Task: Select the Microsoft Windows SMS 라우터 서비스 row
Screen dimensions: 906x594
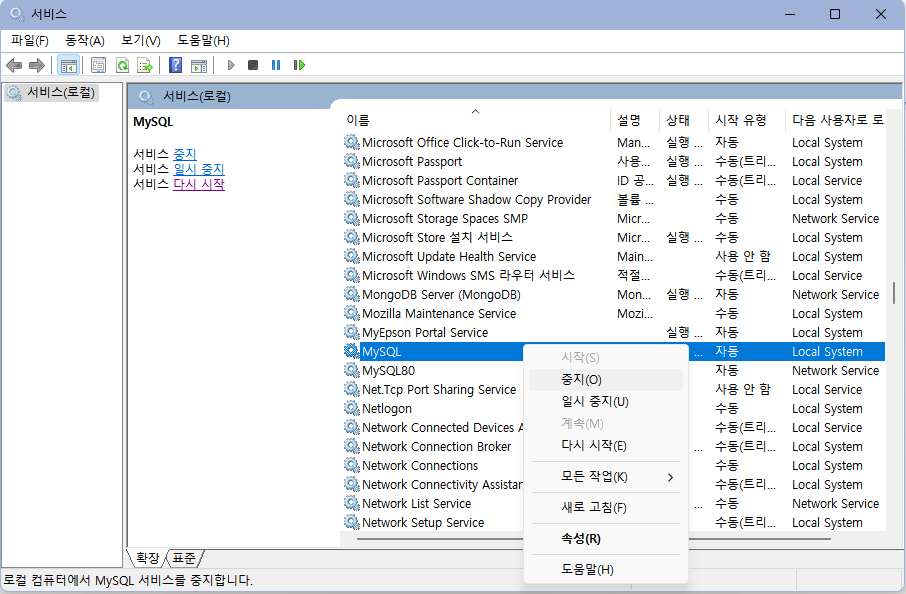Action: pos(613,275)
